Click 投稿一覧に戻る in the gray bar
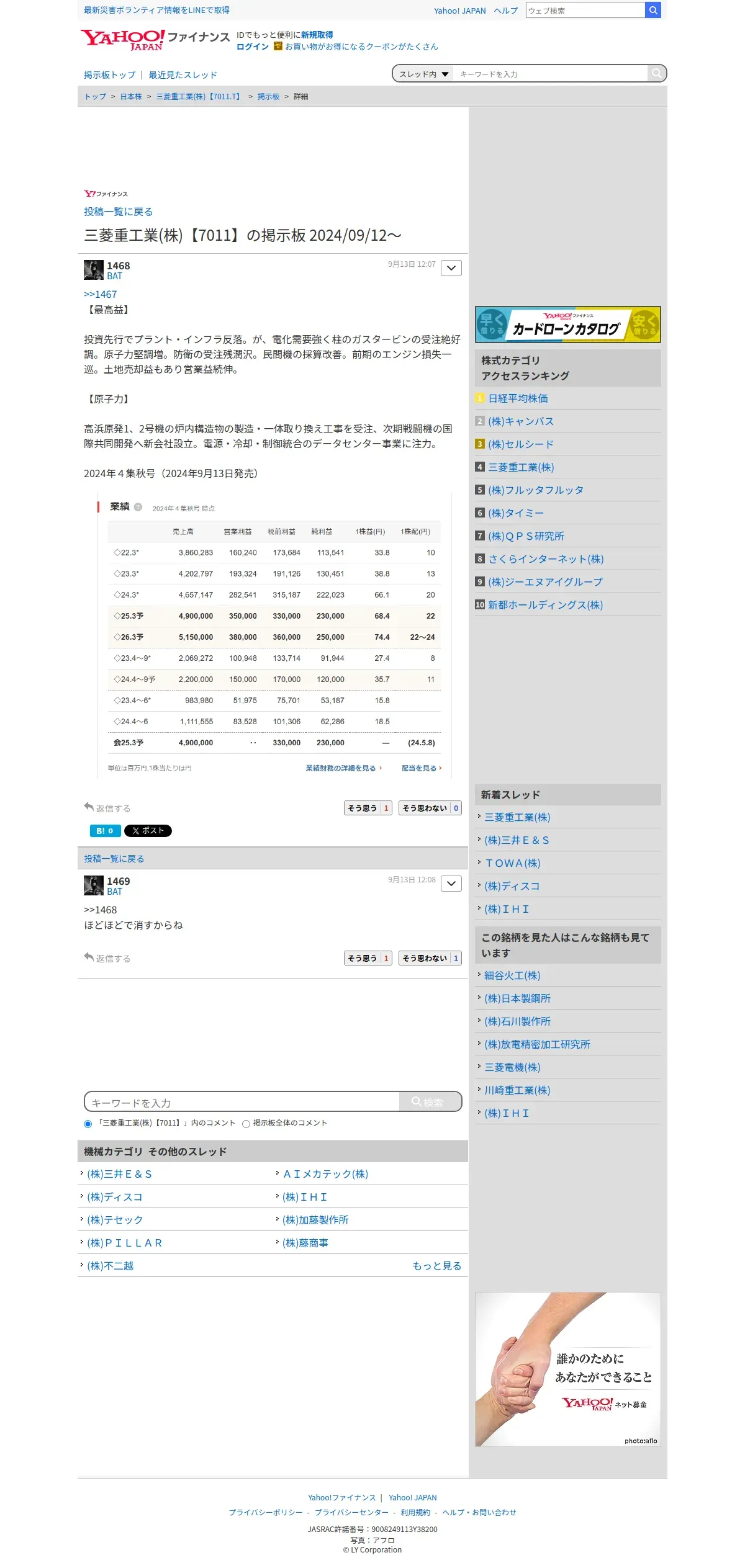The image size is (745, 1568). 114,859
